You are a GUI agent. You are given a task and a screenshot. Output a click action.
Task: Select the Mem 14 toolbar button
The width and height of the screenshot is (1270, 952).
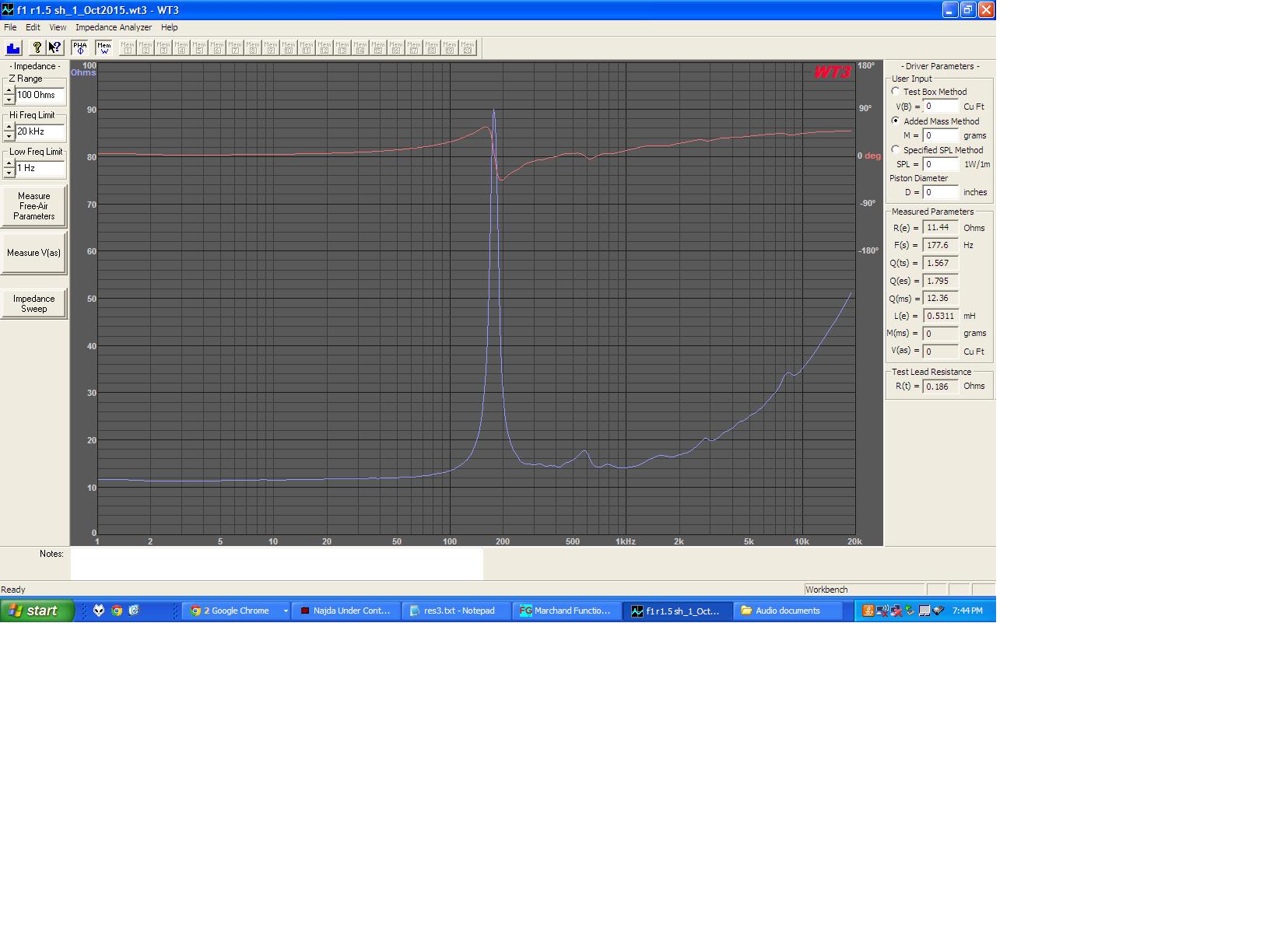click(360, 47)
